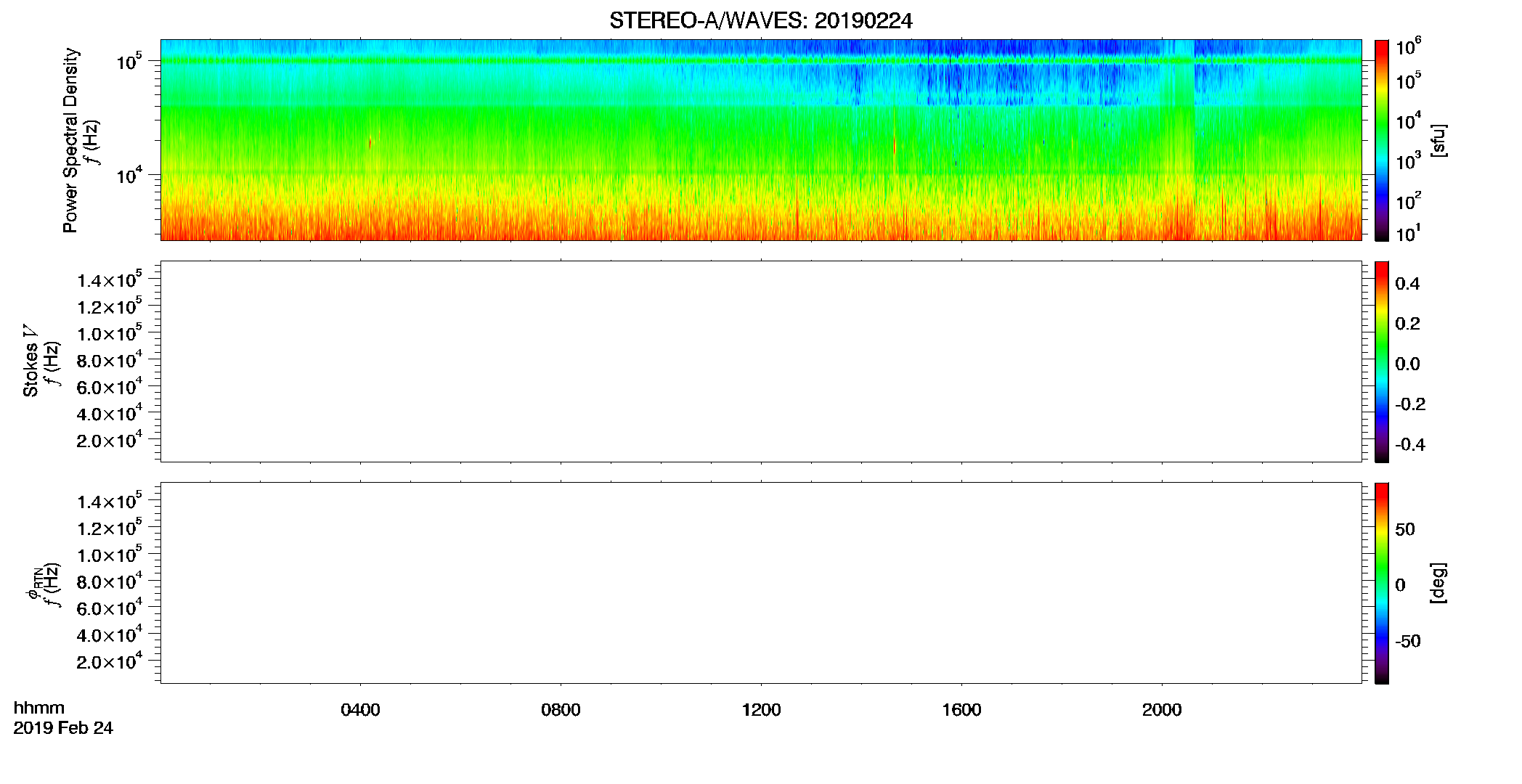This screenshot has width=1522, height=784.
Task: Click the [sfu] units label
Action: [1438, 140]
